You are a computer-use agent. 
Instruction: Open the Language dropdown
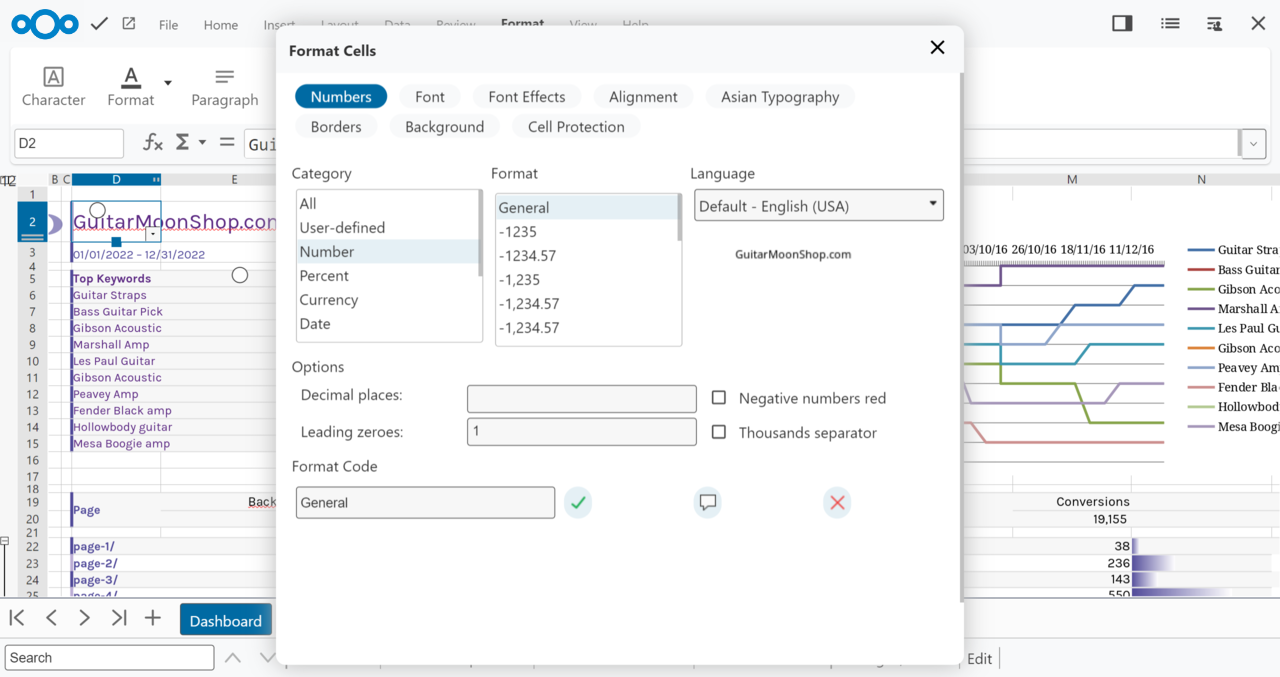click(x=819, y=206)
